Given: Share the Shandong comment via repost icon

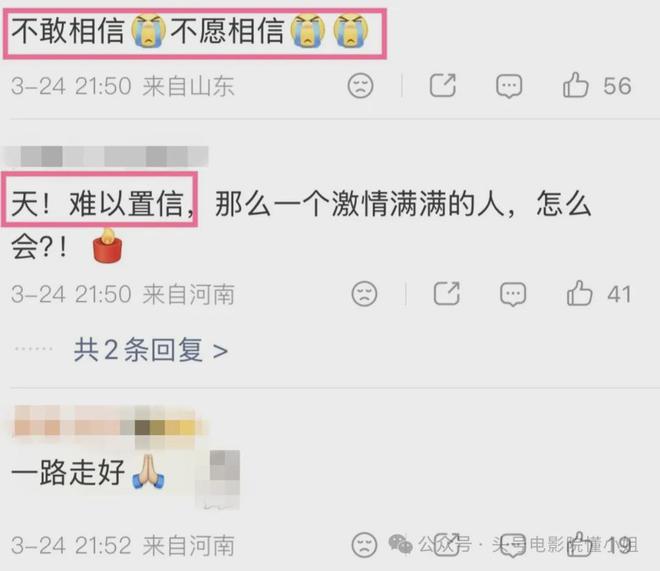Looking at the screenshot, I should pos(443,85).
